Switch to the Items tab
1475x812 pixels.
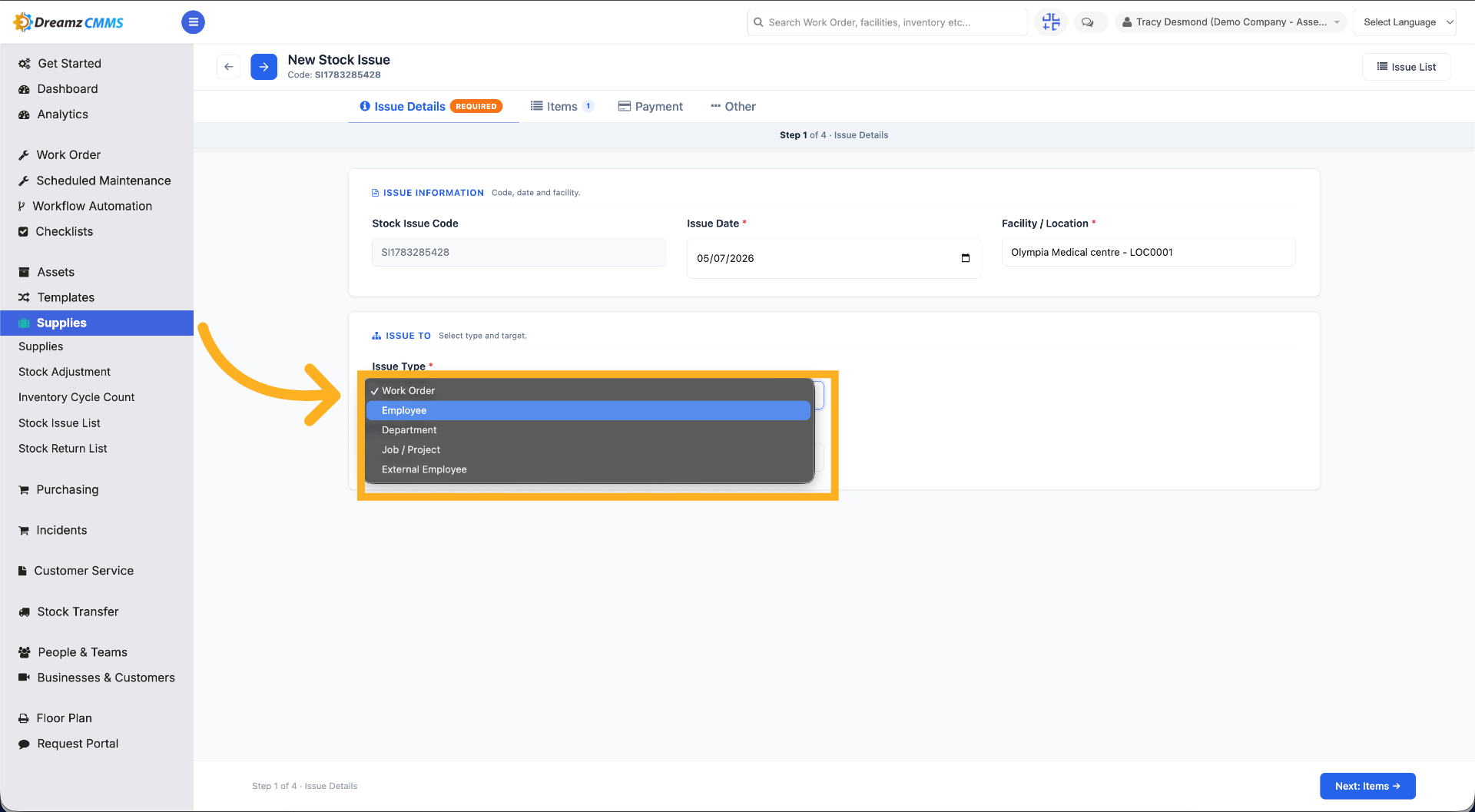(562, 107)
